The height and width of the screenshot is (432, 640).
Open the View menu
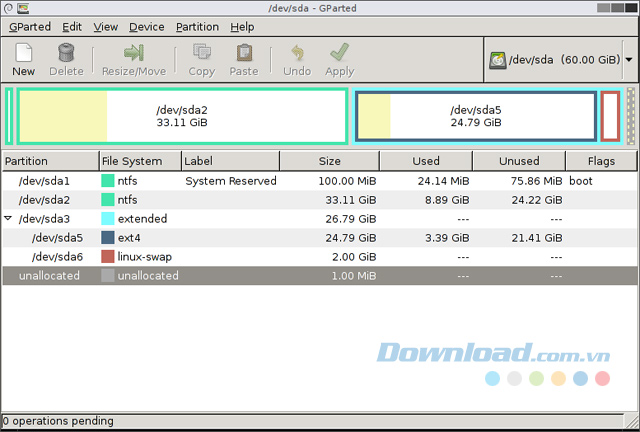[x=106, y=27]
